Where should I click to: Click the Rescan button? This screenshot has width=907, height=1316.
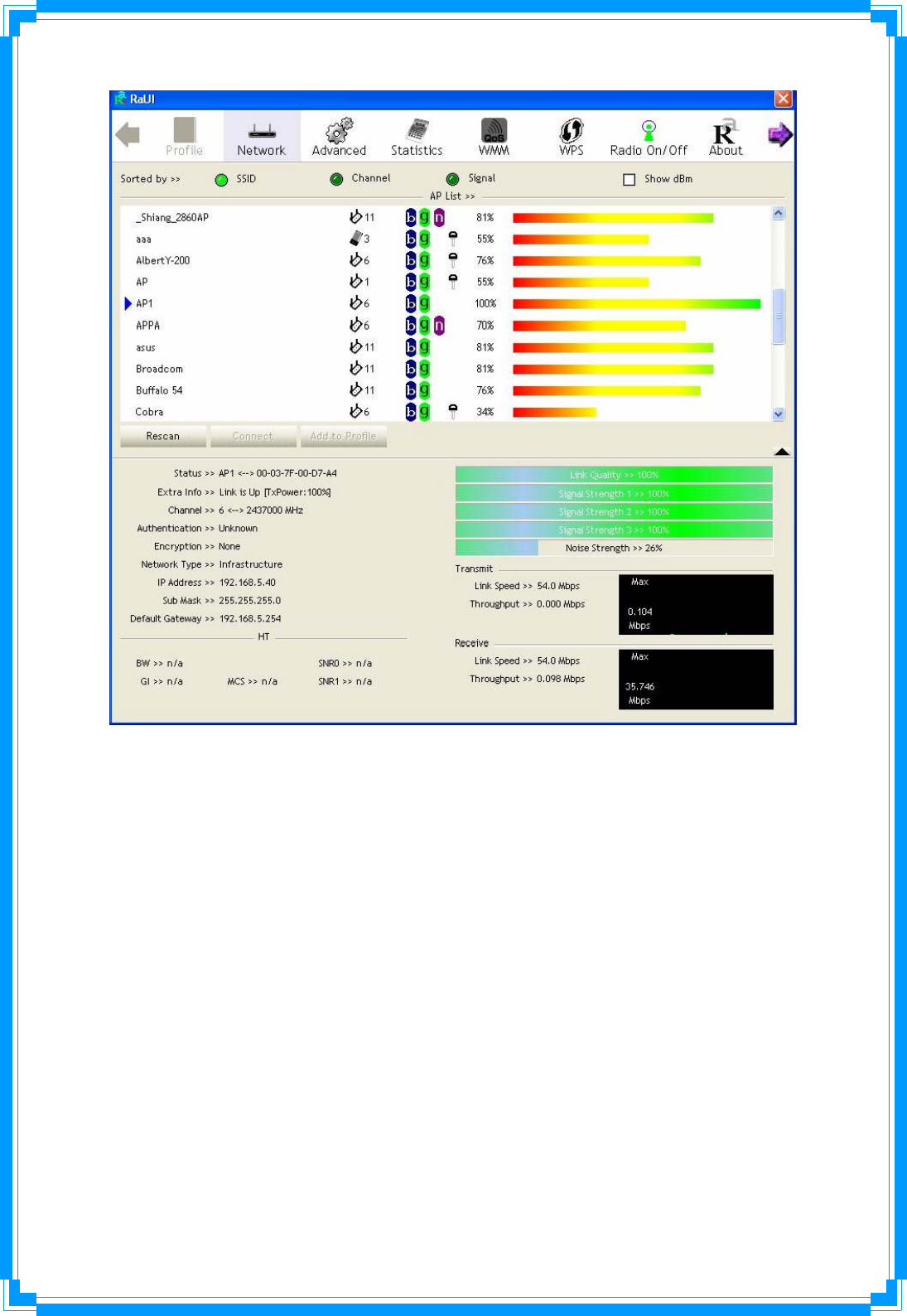pyautogui.click(x=163, y=436)
